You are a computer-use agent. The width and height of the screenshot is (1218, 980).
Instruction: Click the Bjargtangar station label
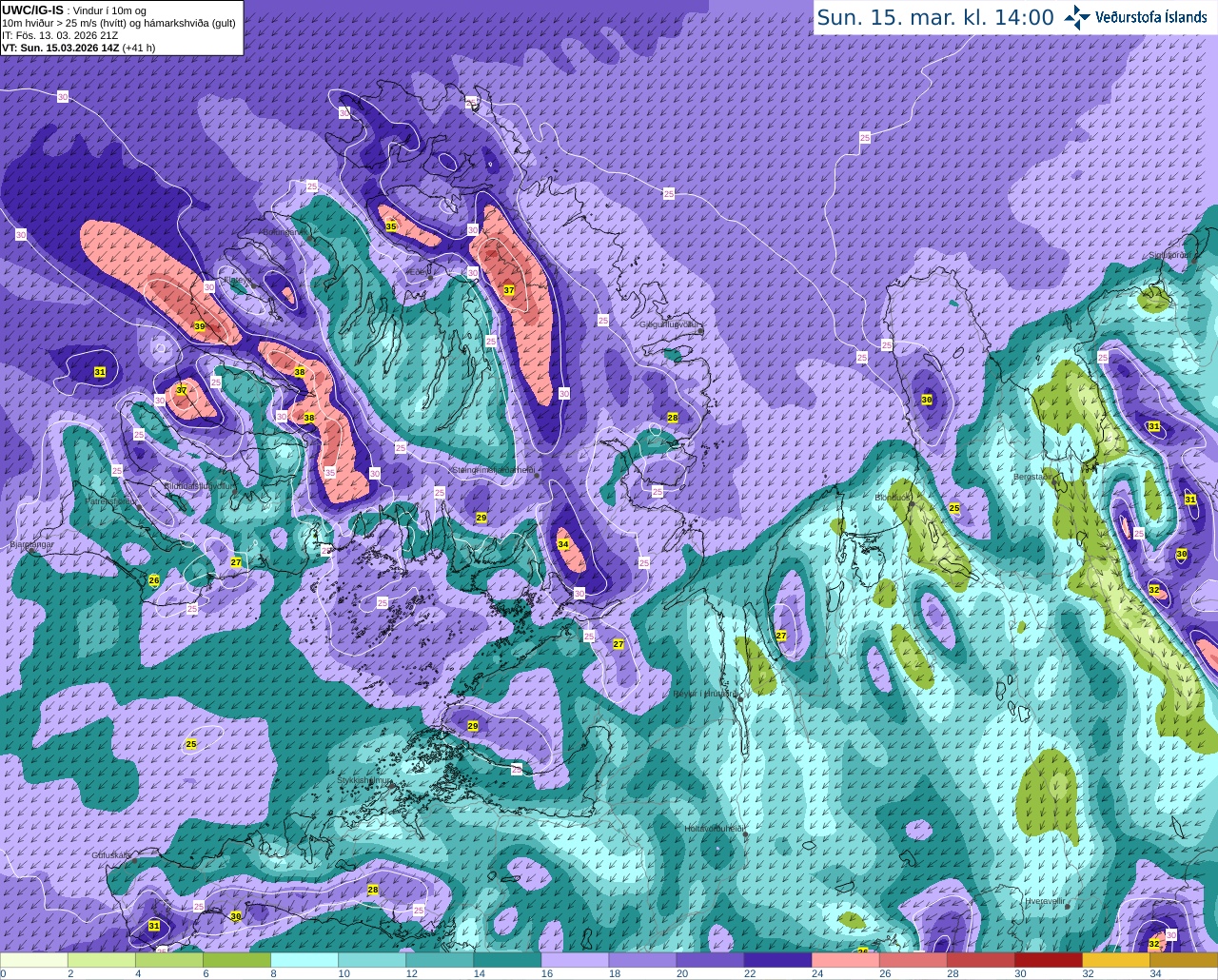point(30,544)
